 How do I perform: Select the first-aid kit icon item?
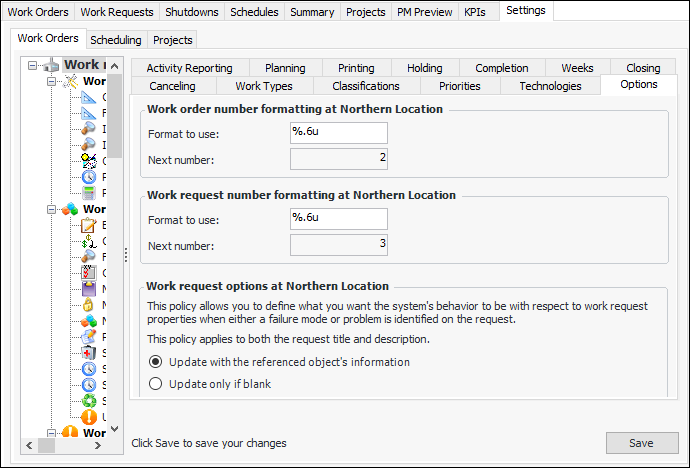click(x=88, y=352)
